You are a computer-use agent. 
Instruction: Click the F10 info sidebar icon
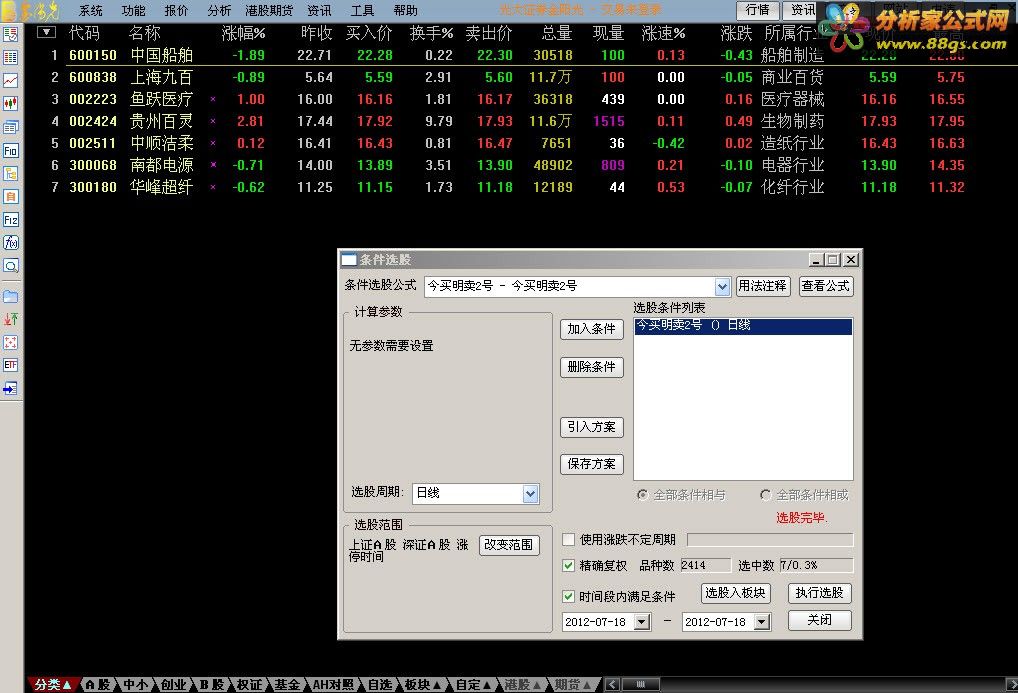tap(10, 151)
